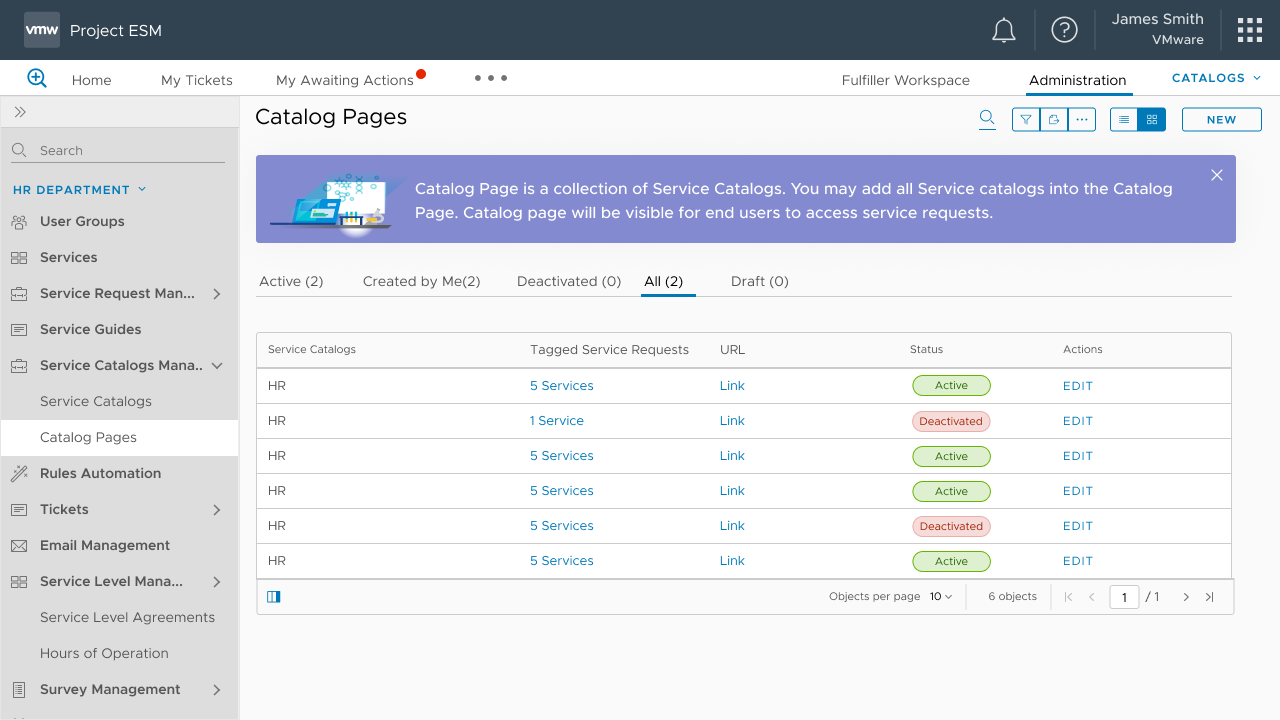Image resolution: width=1280 pixels, height=720 pixels.
Task: Collapse the left sidebar panel
Action: click(20, 112)
